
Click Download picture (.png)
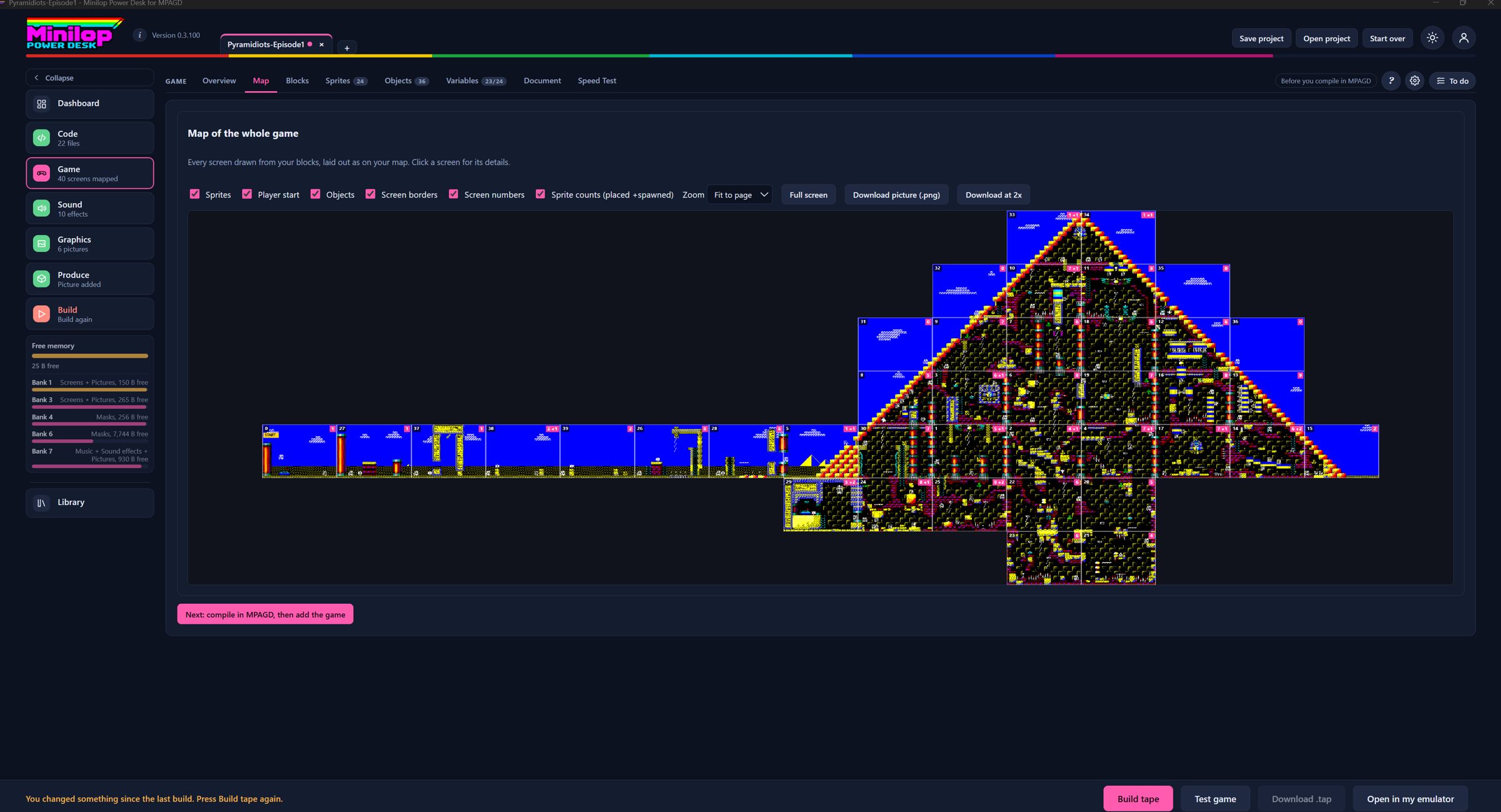coord(896,194)
